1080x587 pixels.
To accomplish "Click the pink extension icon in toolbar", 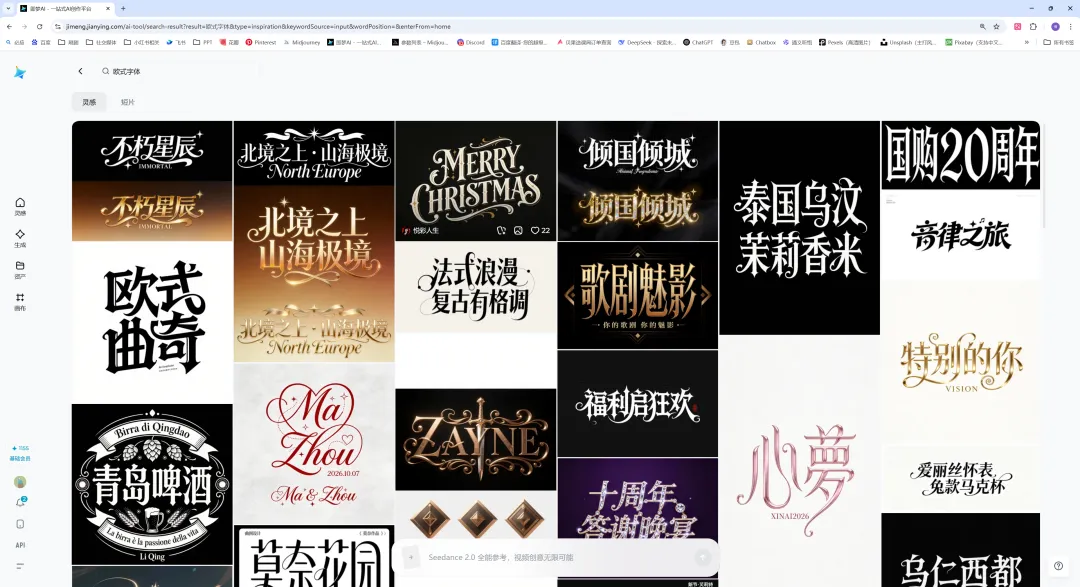I will click(x=1017, y=26).
